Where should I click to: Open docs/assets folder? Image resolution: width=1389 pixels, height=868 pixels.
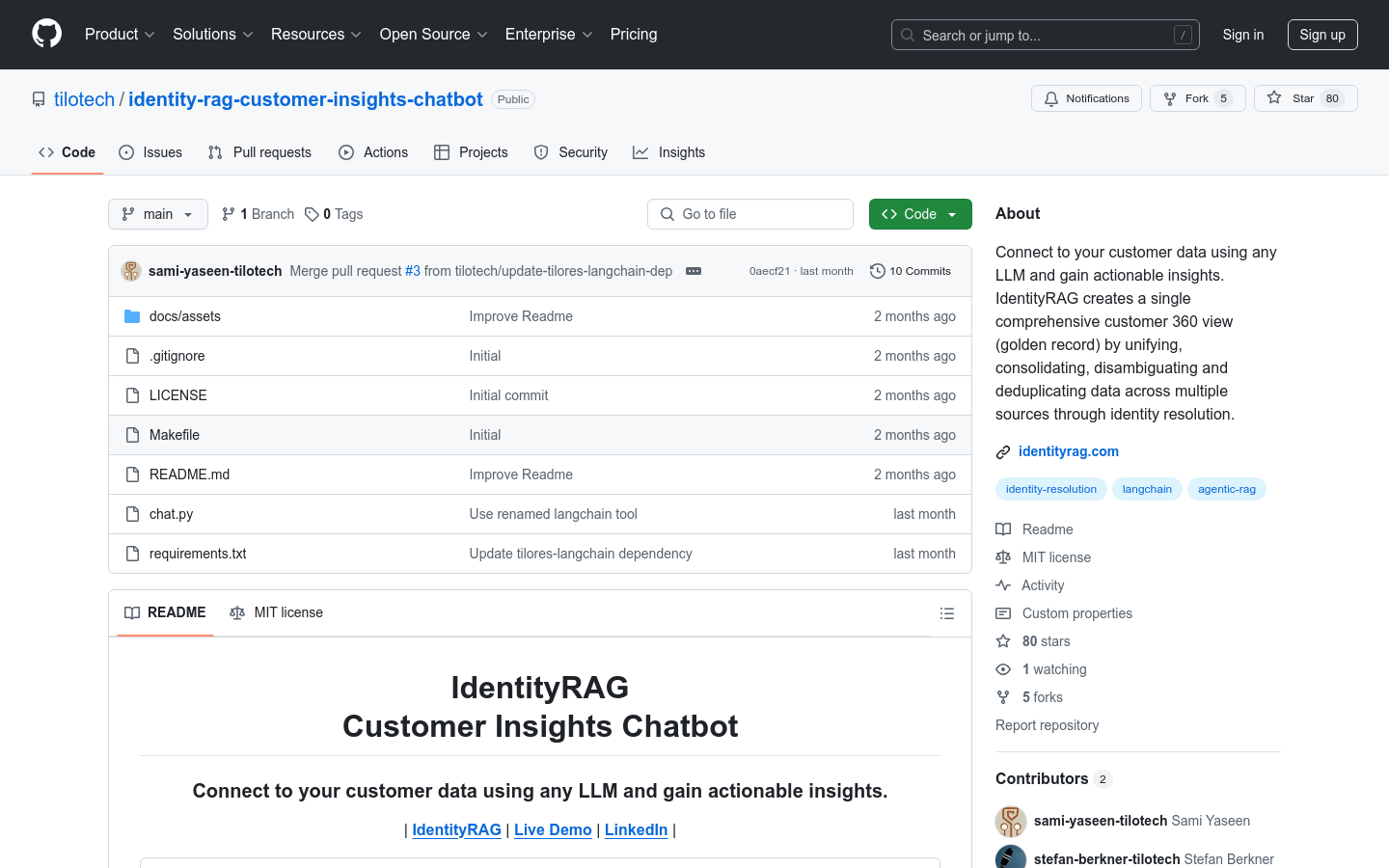click(185, 316)
